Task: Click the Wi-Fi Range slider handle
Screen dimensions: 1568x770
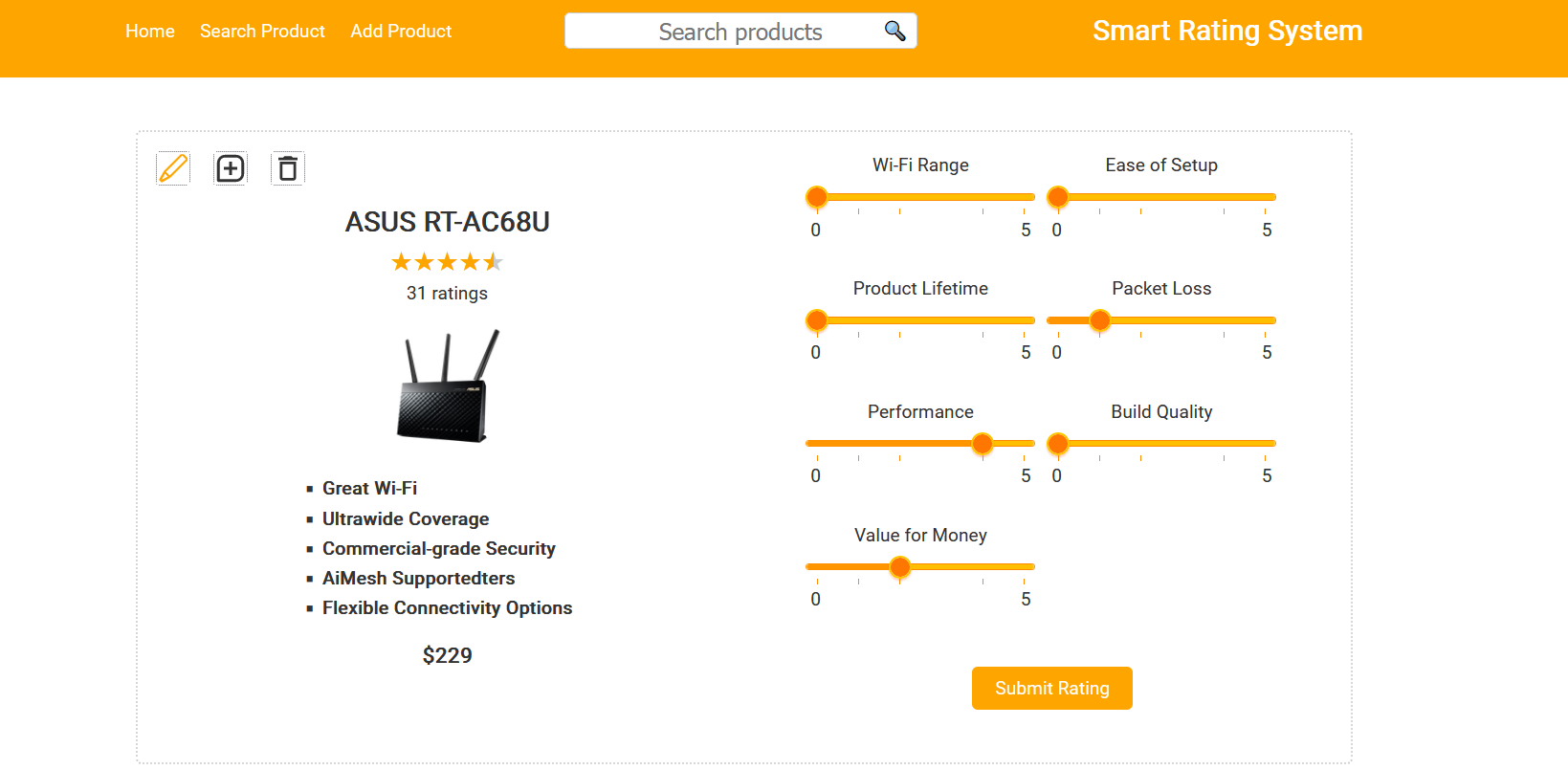Action: 817,197
